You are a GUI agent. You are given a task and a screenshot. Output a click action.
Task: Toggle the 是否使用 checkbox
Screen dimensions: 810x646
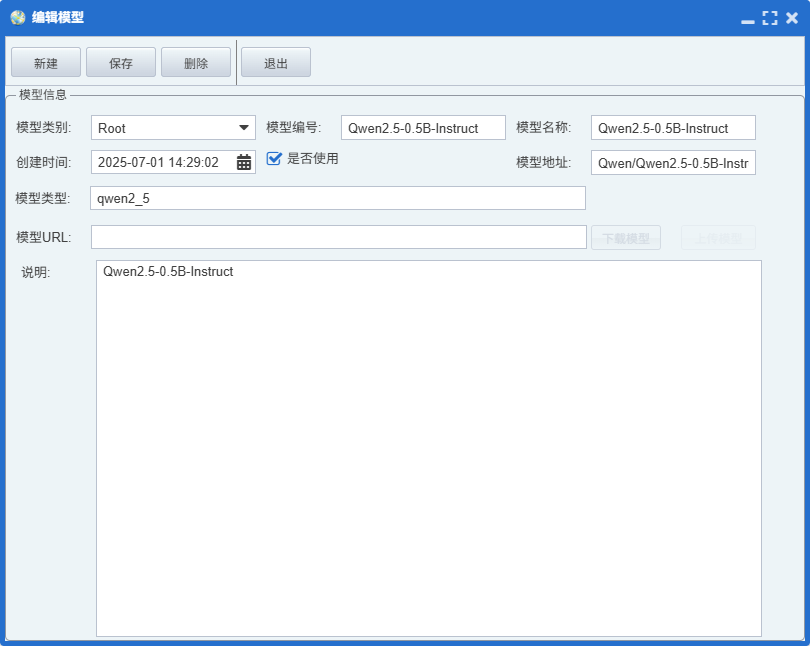coord(274,158)
